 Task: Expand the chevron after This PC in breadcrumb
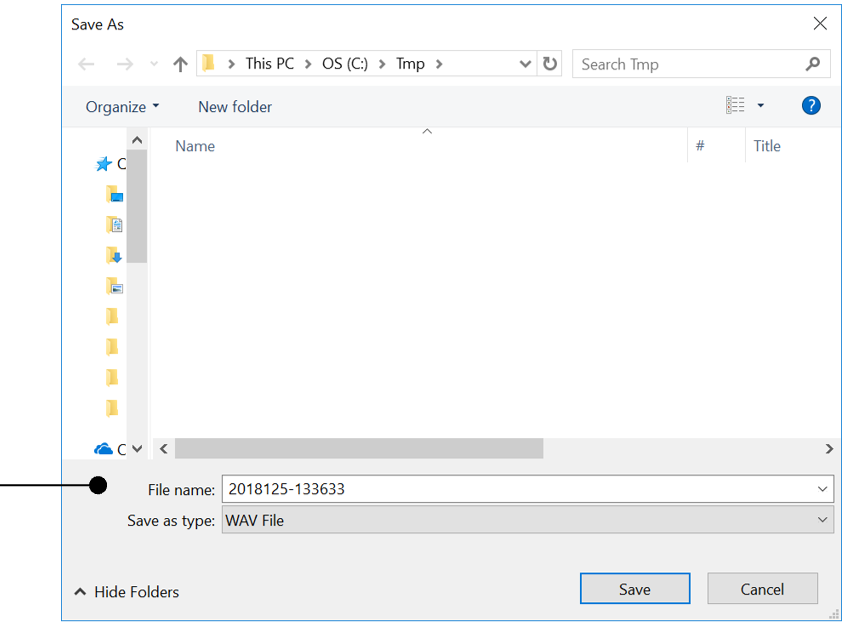click(308, 64)
